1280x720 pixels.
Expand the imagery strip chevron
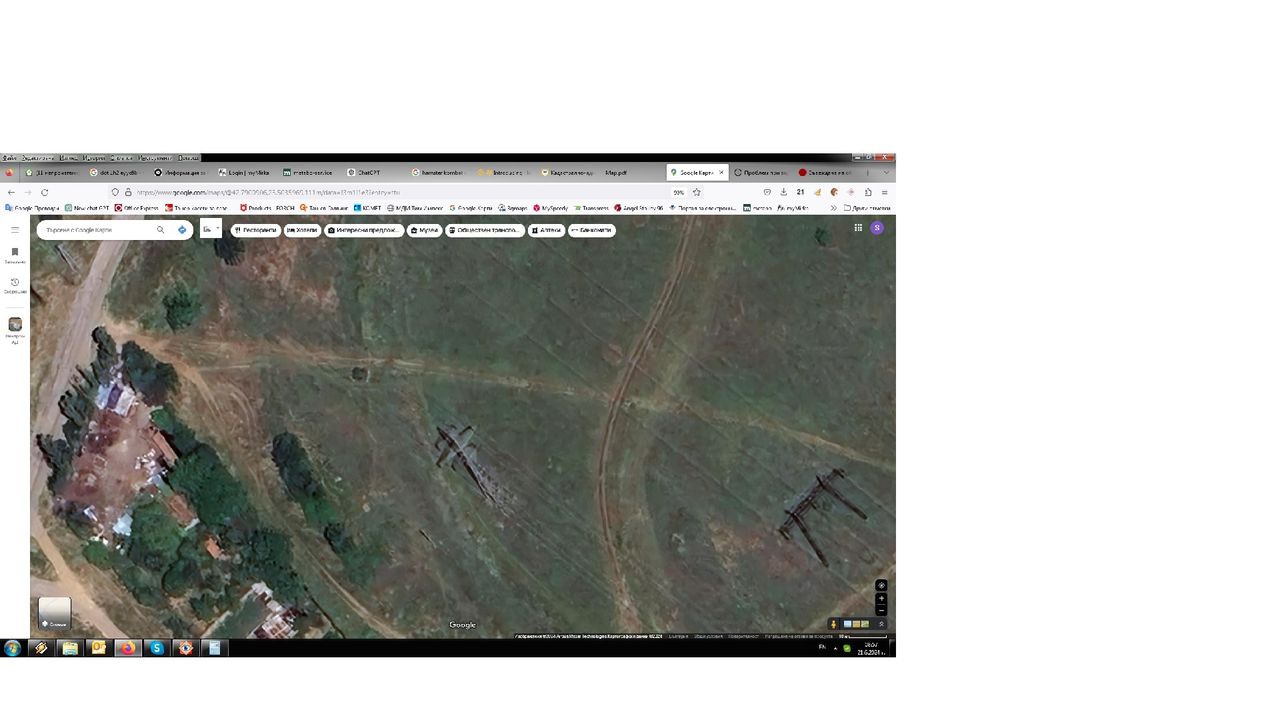(881, 624)
